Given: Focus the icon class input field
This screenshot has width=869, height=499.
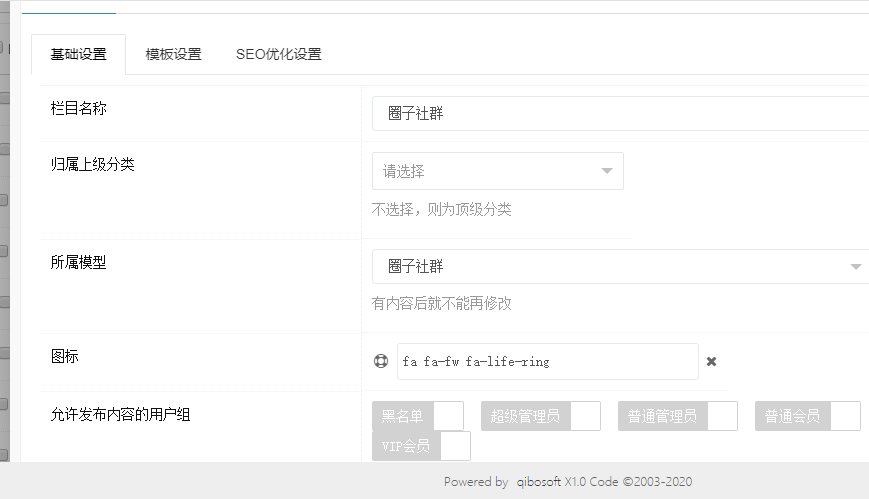Looking at the screenshot, I should [x=547, y=361].
